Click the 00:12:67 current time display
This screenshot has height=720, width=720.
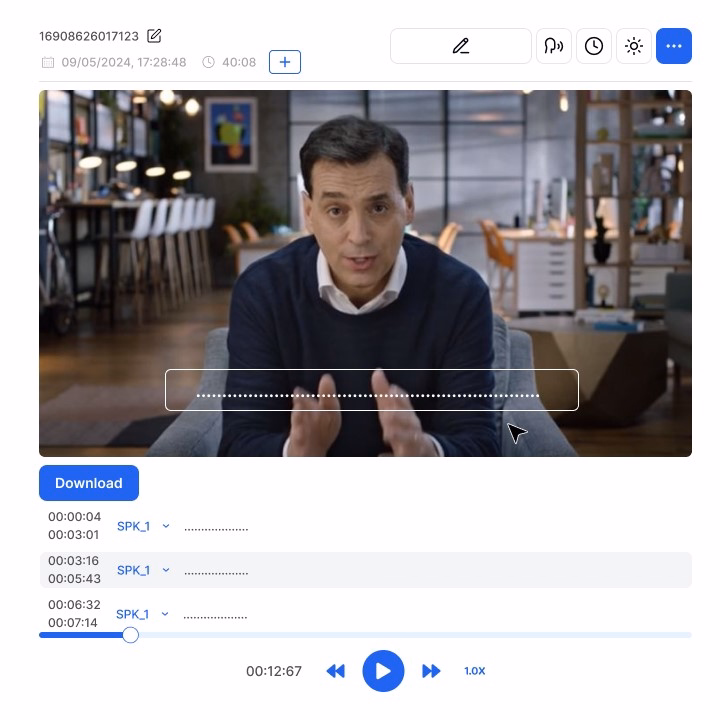[274, 671]
